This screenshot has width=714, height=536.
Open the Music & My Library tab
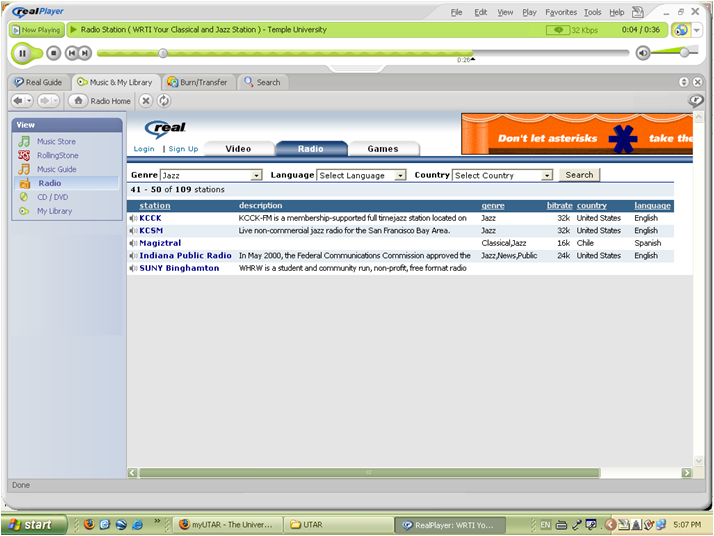point(116,82)
